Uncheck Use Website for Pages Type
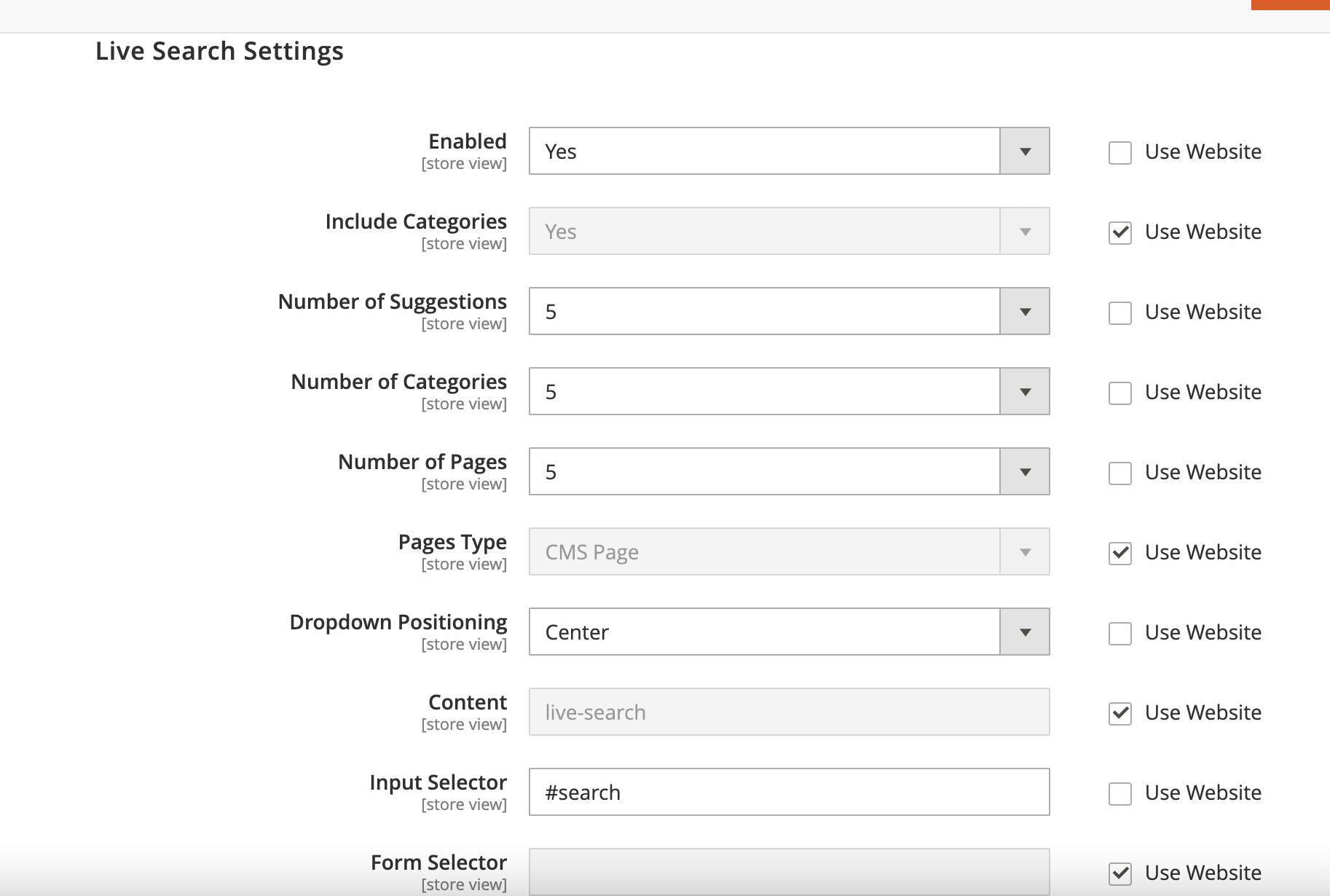This screenshot has height=896, width=1330. click(1120, 554)
